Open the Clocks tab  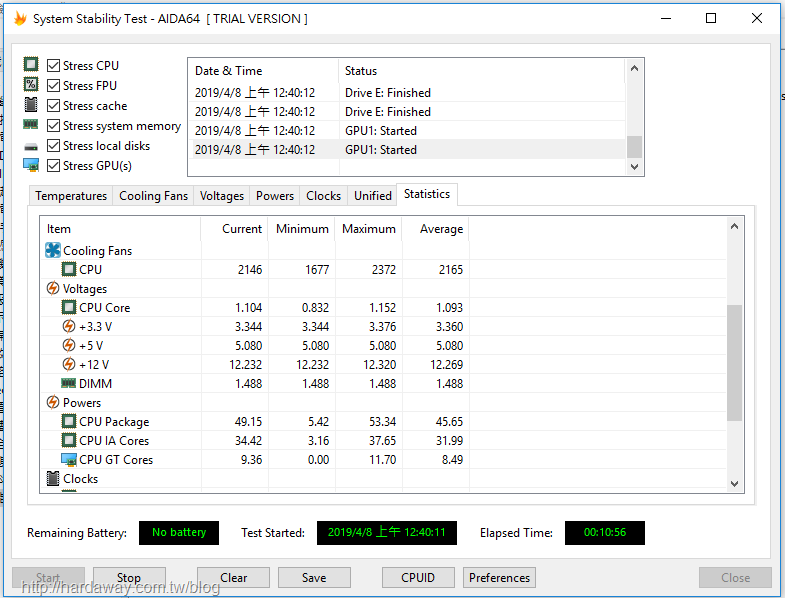coord(323,196)
